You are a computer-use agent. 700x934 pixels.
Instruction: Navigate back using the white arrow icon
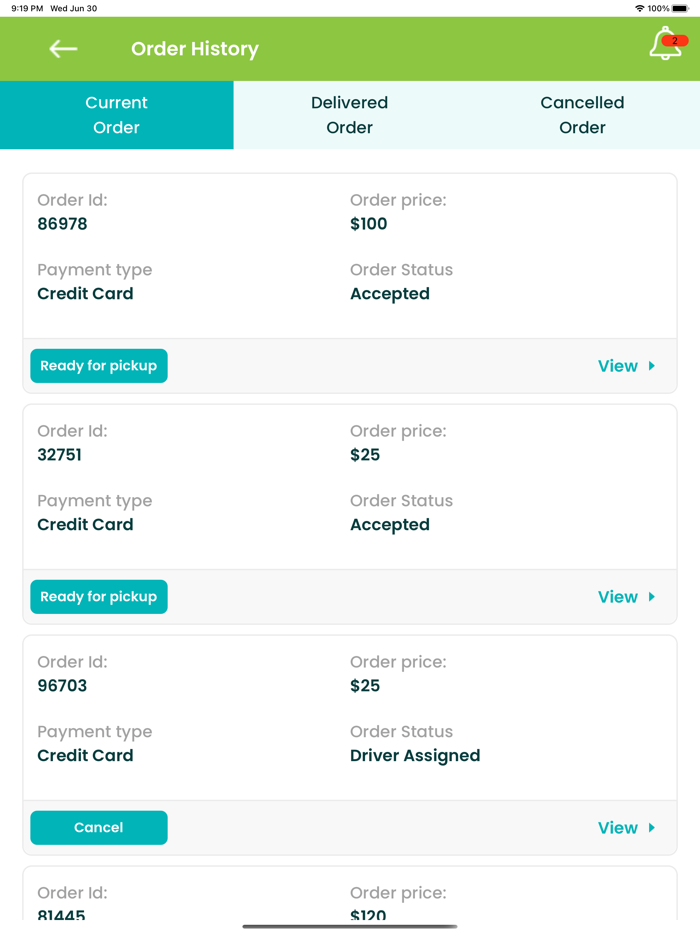62,48
